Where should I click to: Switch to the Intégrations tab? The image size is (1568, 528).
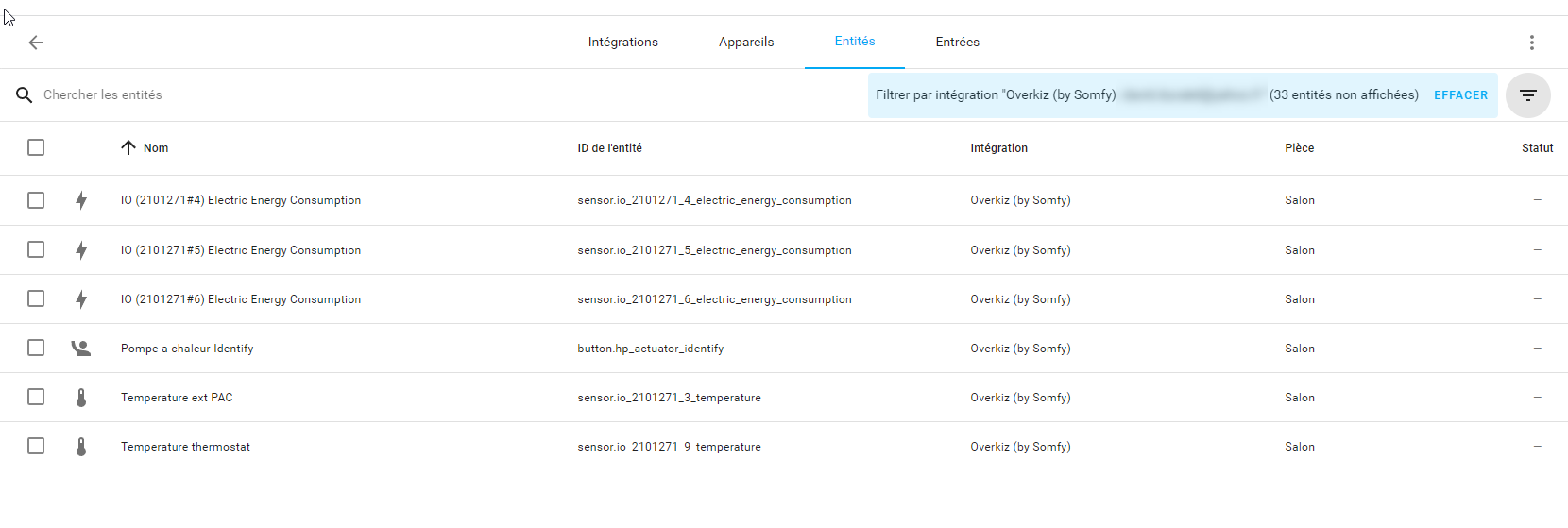point(622,43)
